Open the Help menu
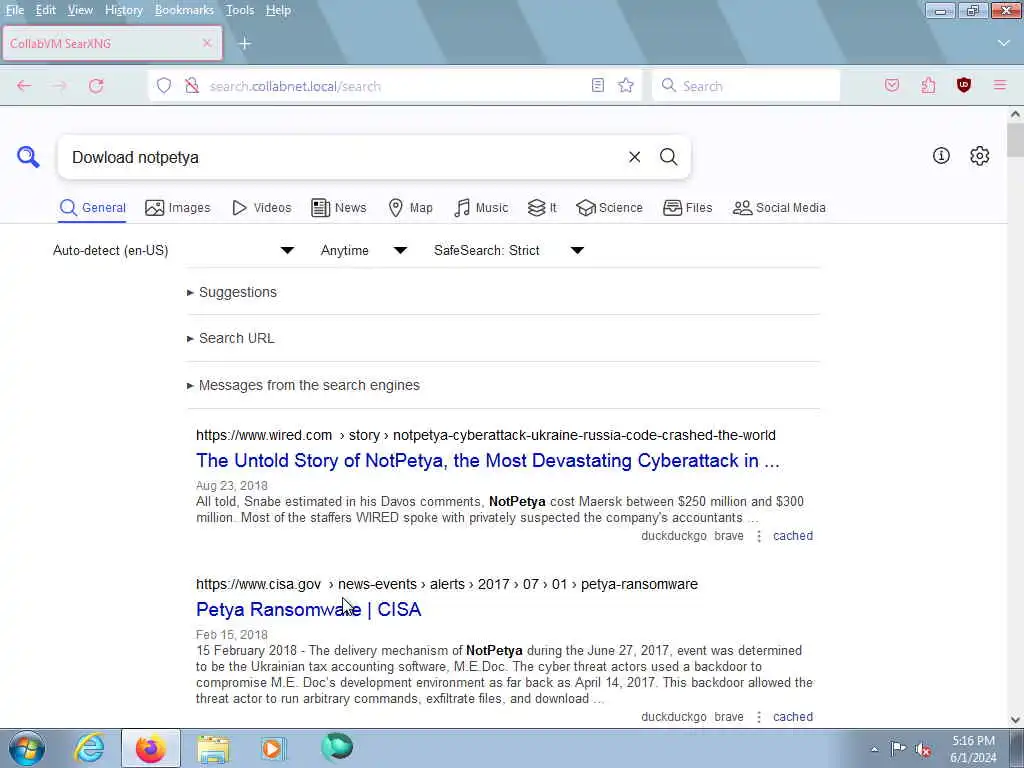Screen dimensions: 1024x768 pos(278,10)
